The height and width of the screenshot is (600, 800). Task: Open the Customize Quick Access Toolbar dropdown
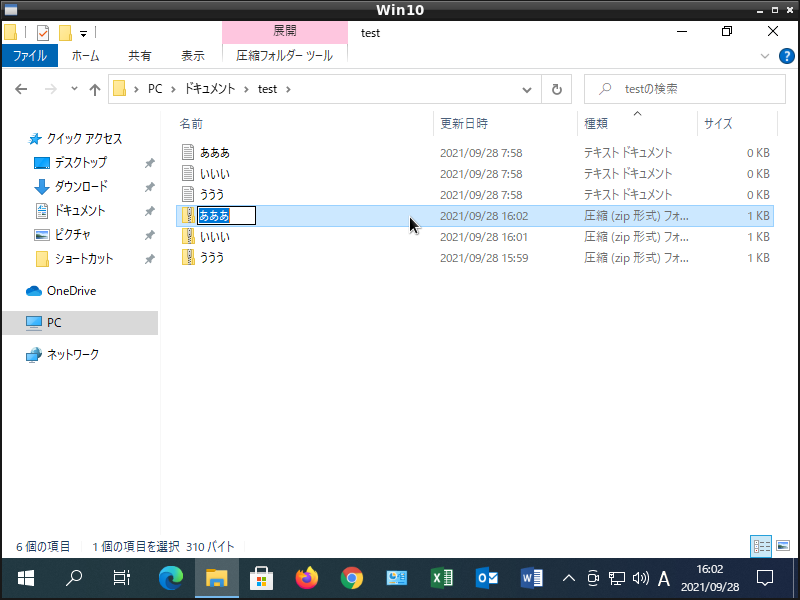(83, 34)
